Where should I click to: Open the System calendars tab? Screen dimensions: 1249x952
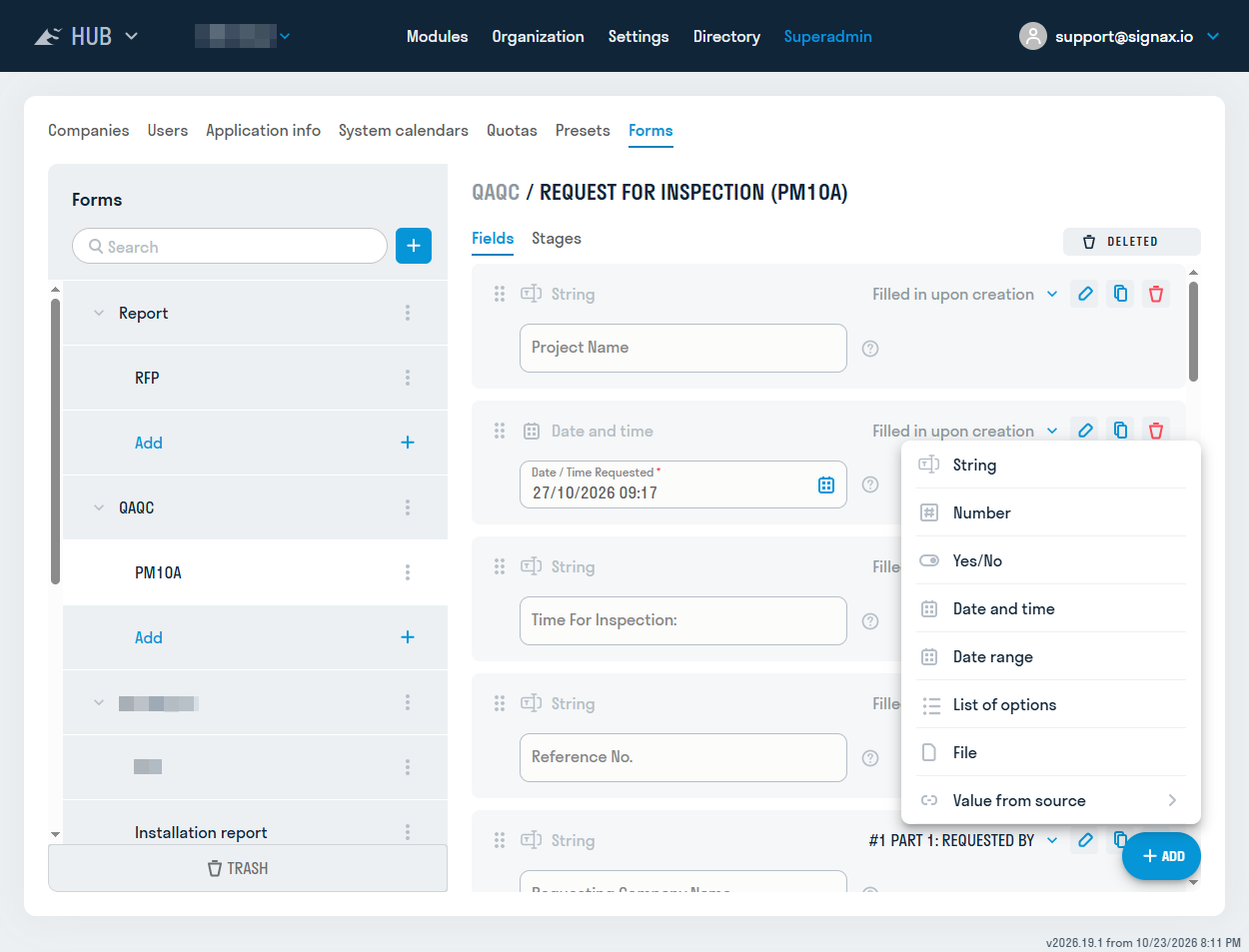tap(404, 131)
